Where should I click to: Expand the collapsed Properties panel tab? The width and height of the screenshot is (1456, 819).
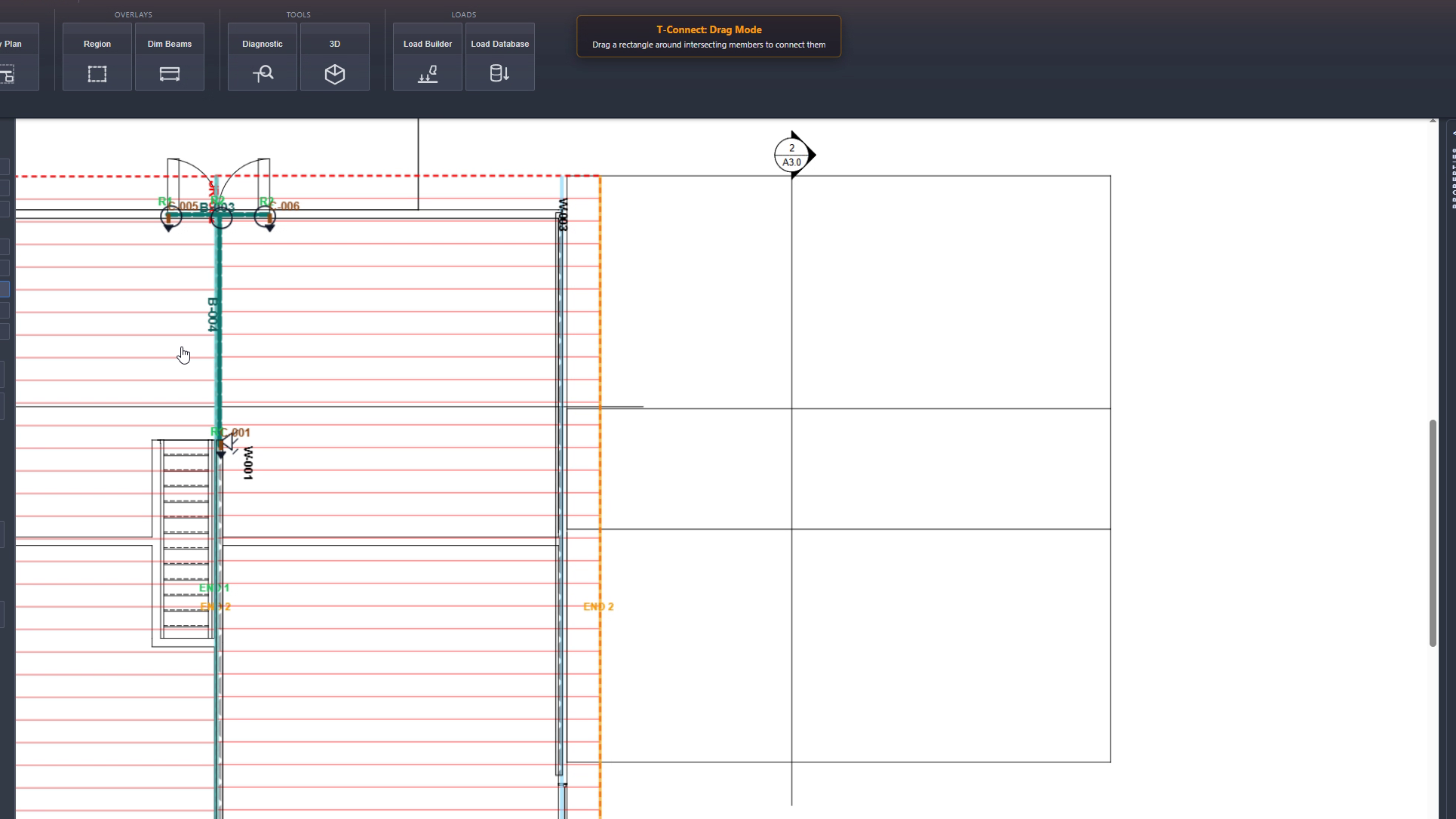pyautogui.click(x=1451, y=170)
